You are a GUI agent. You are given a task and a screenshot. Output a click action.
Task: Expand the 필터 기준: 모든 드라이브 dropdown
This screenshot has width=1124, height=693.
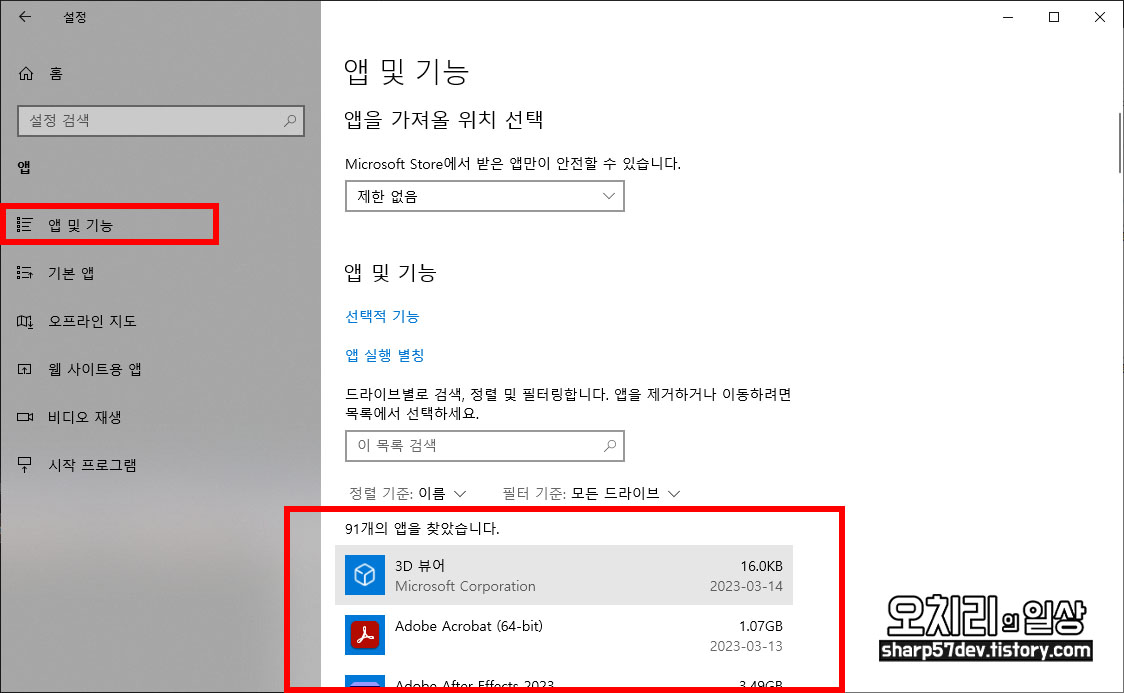(x=591, y=494)
